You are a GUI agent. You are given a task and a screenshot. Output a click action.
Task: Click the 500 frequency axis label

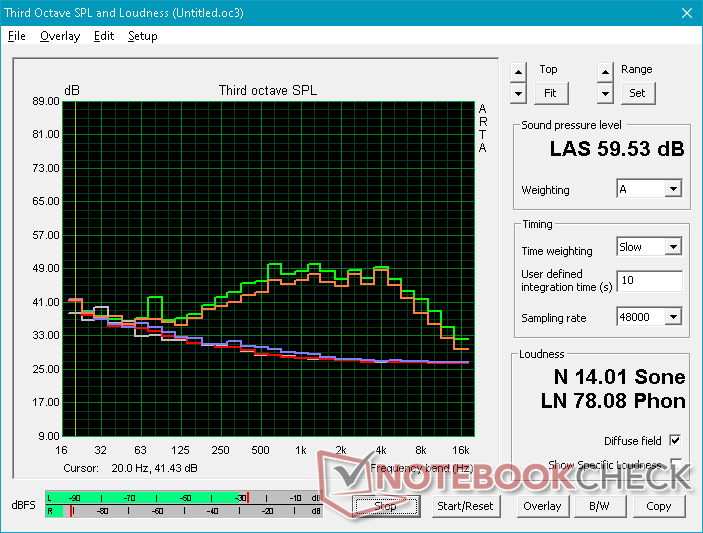[260, 450]
